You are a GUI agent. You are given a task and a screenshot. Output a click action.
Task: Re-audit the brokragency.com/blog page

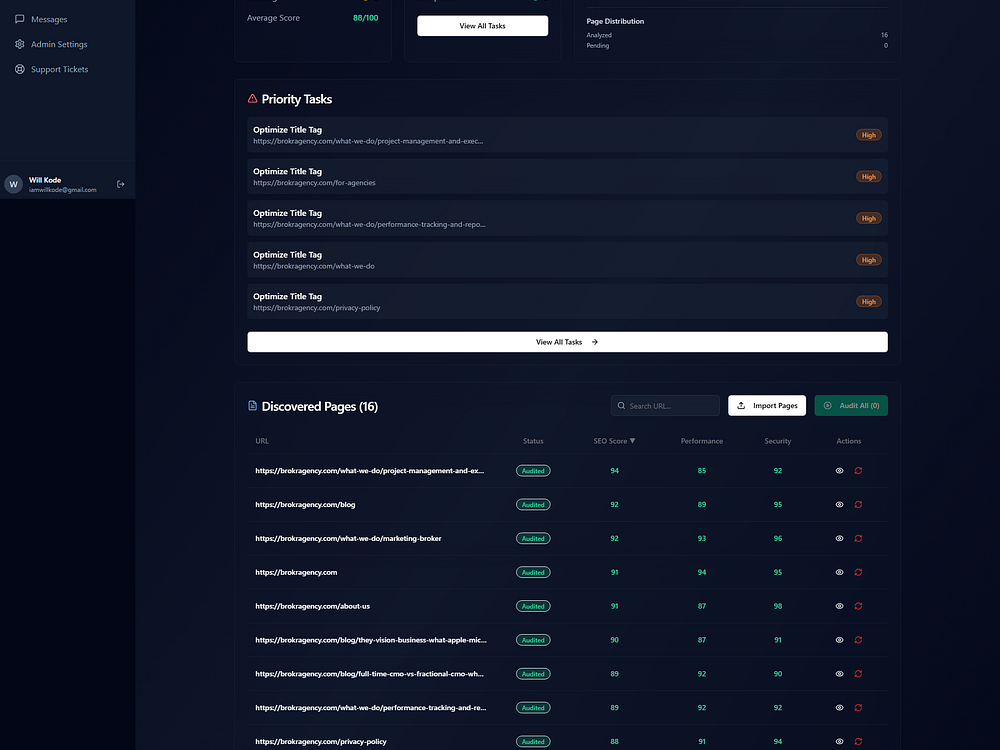(x=858, y=504)
